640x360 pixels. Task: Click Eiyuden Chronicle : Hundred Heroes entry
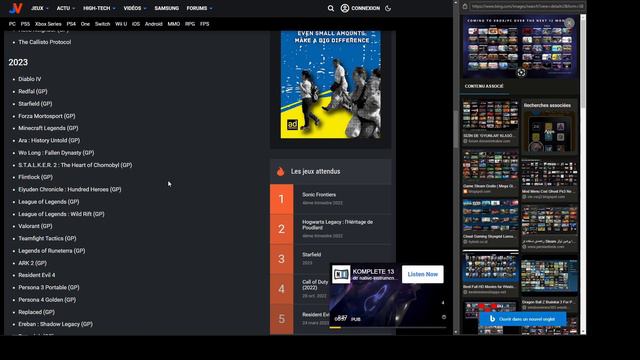click(70, 189)
